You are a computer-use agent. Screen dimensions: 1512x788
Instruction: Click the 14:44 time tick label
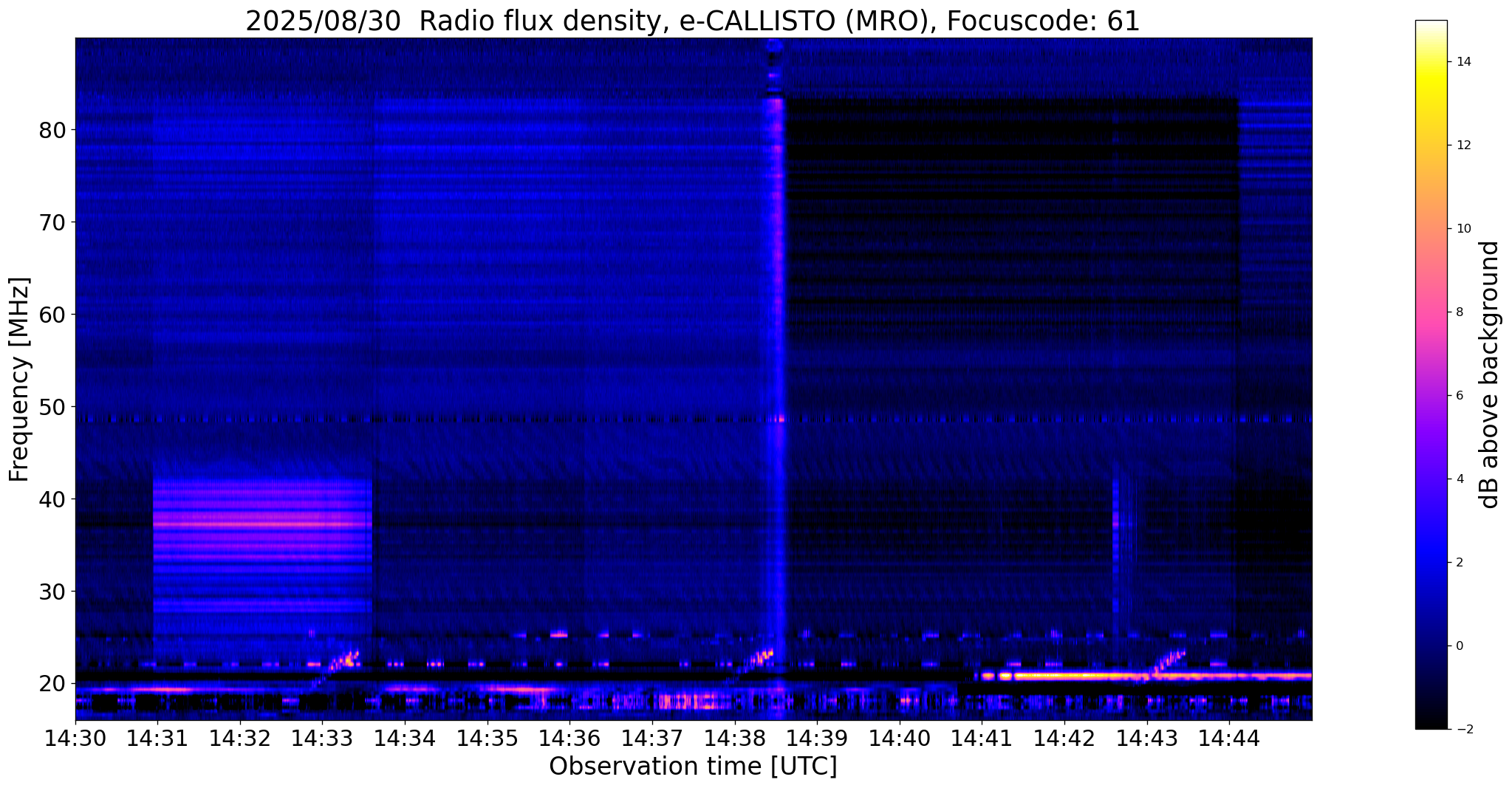[x=1229, y=738]
